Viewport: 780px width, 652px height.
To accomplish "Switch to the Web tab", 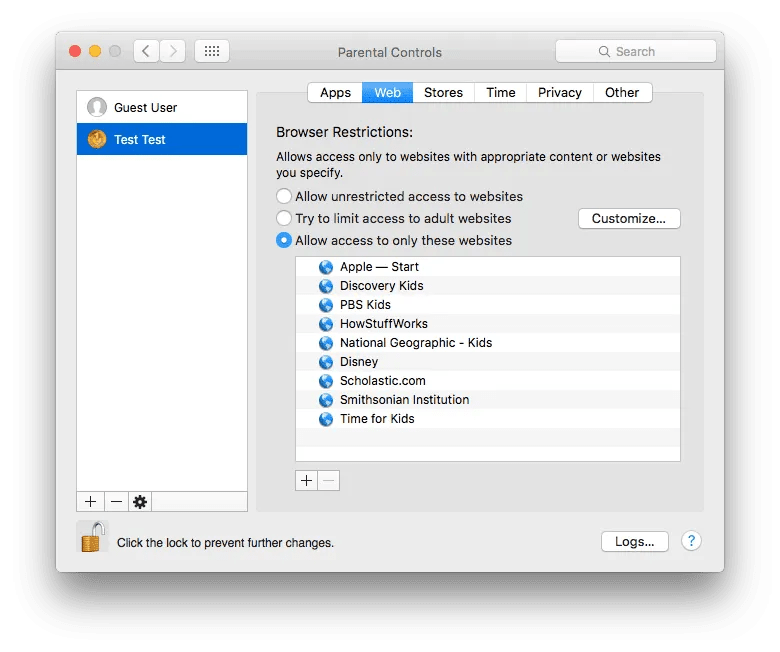I will [x=388, y=93].
